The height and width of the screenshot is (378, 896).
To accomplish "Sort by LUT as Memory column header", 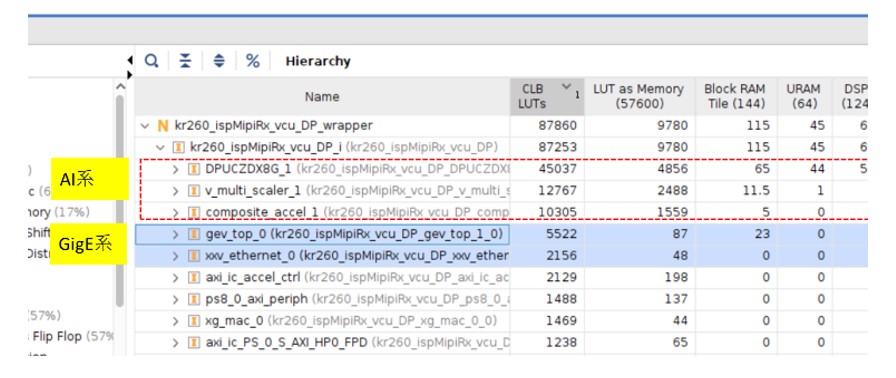I will click(638, 96).
